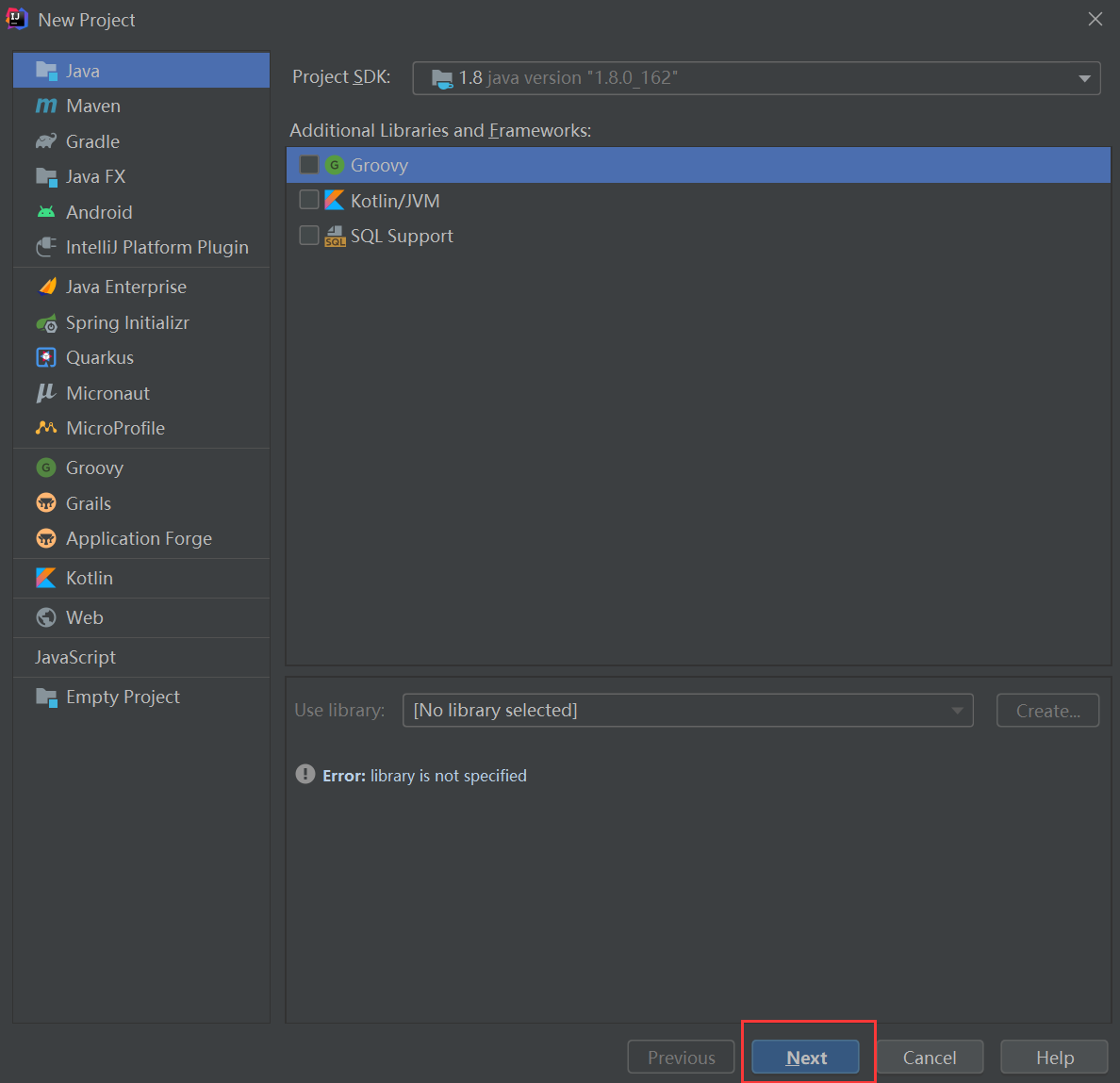Click the Kotlin/JVM framework icon
This screenshot has width=1120, height=1083.
[x=335, y=201]
